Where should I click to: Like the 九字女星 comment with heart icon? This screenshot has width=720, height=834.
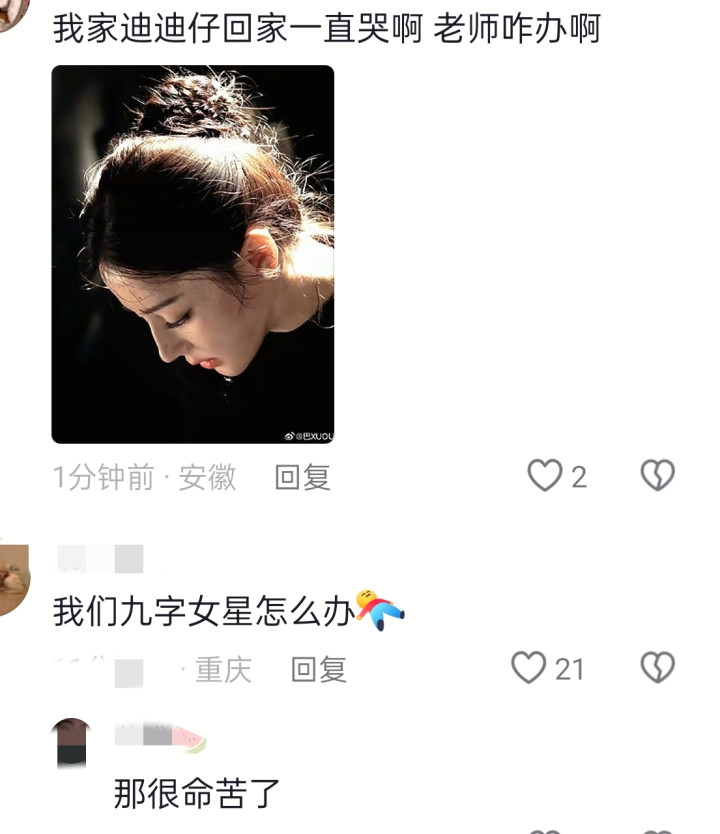(x=529, y=668)
